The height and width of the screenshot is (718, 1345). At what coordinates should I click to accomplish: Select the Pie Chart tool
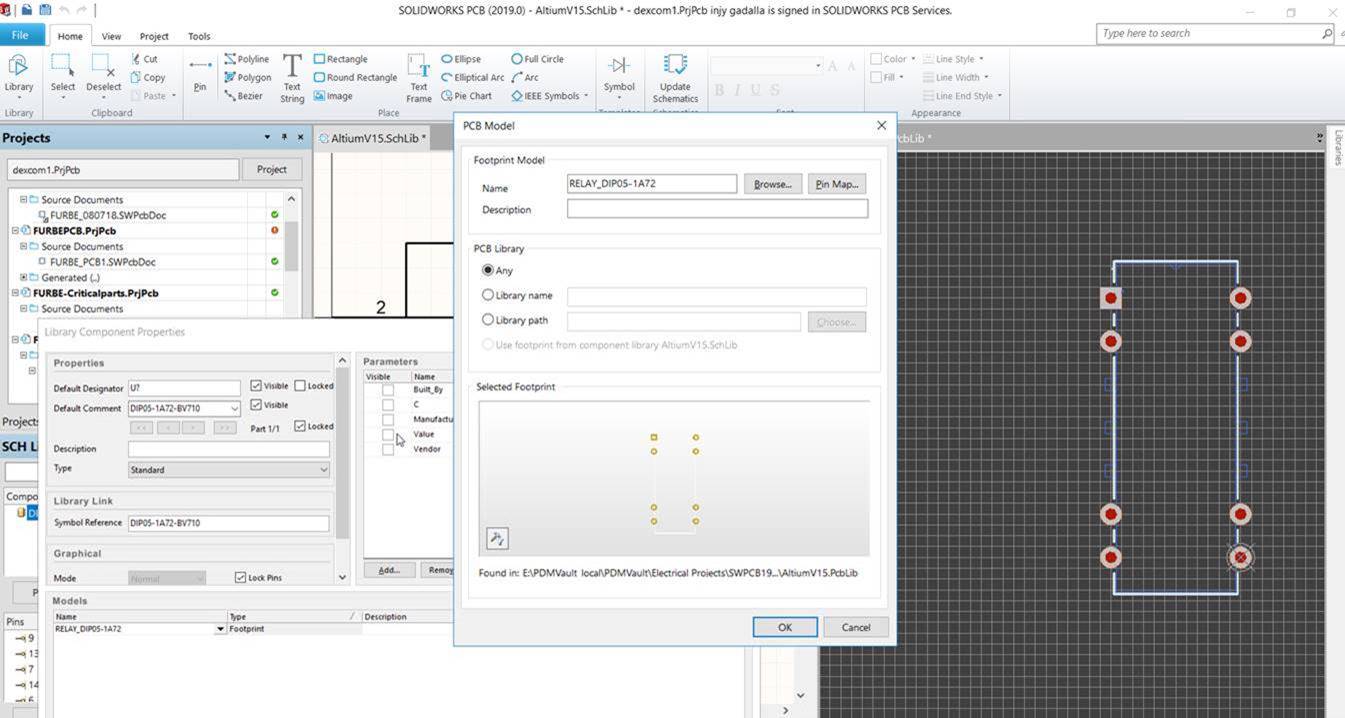pyautogui.click(x=466, y=95)
